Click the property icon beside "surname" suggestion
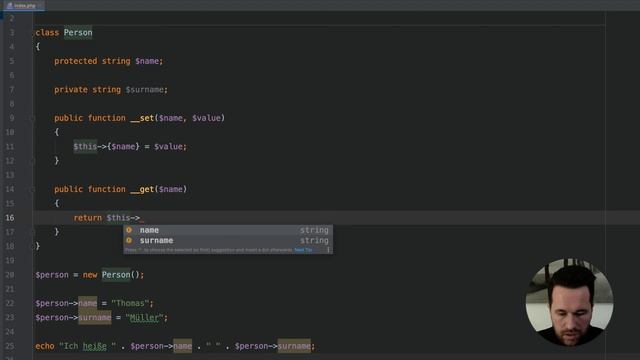Viewport: 640px width, 360px height. pyautogui.click(x=129, y=240)
